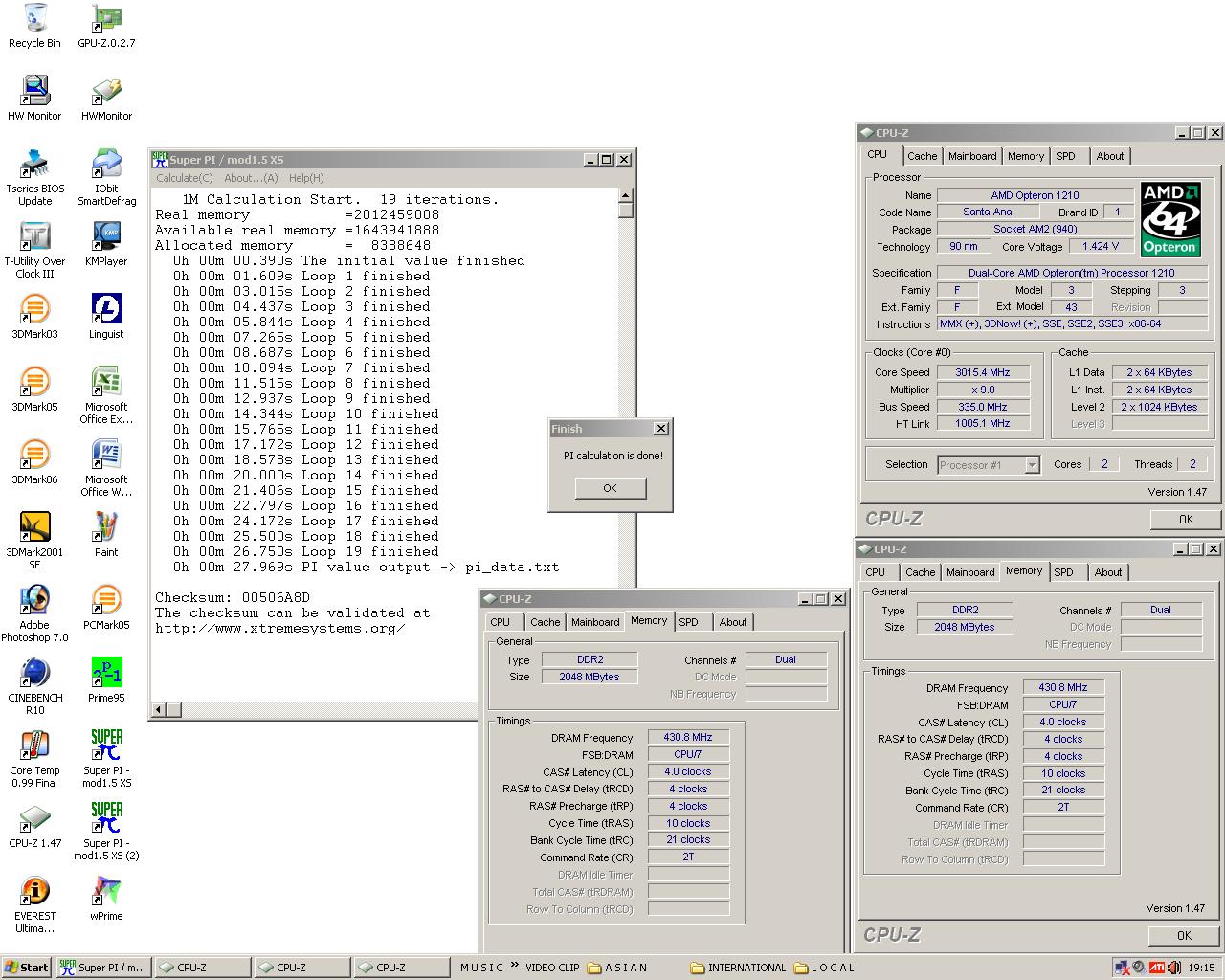This screenshot has height=980, width=1225.
Task: Click OK in top CPU-Z CPU window
Action: [1186, 520]
